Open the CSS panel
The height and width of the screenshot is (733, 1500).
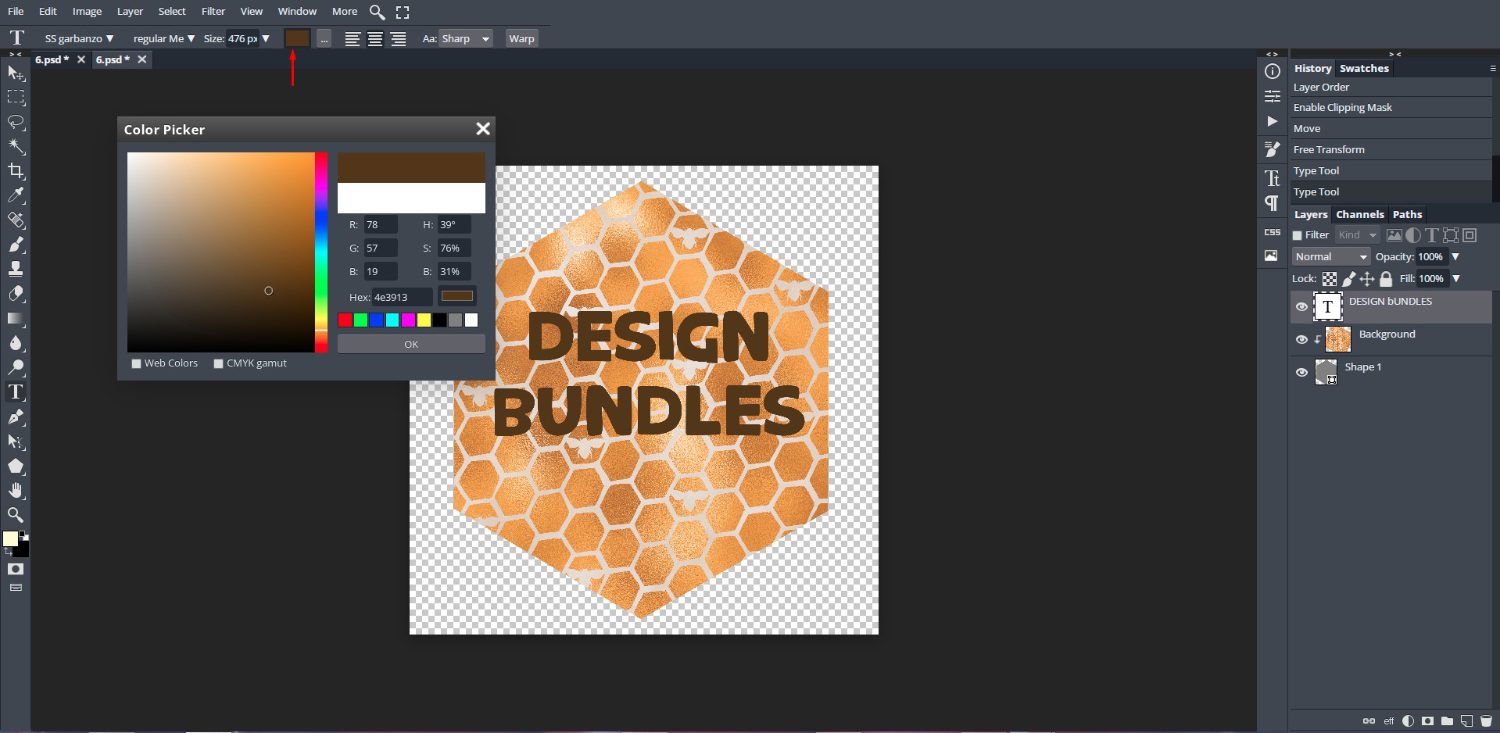click(x=1272, y=231)
